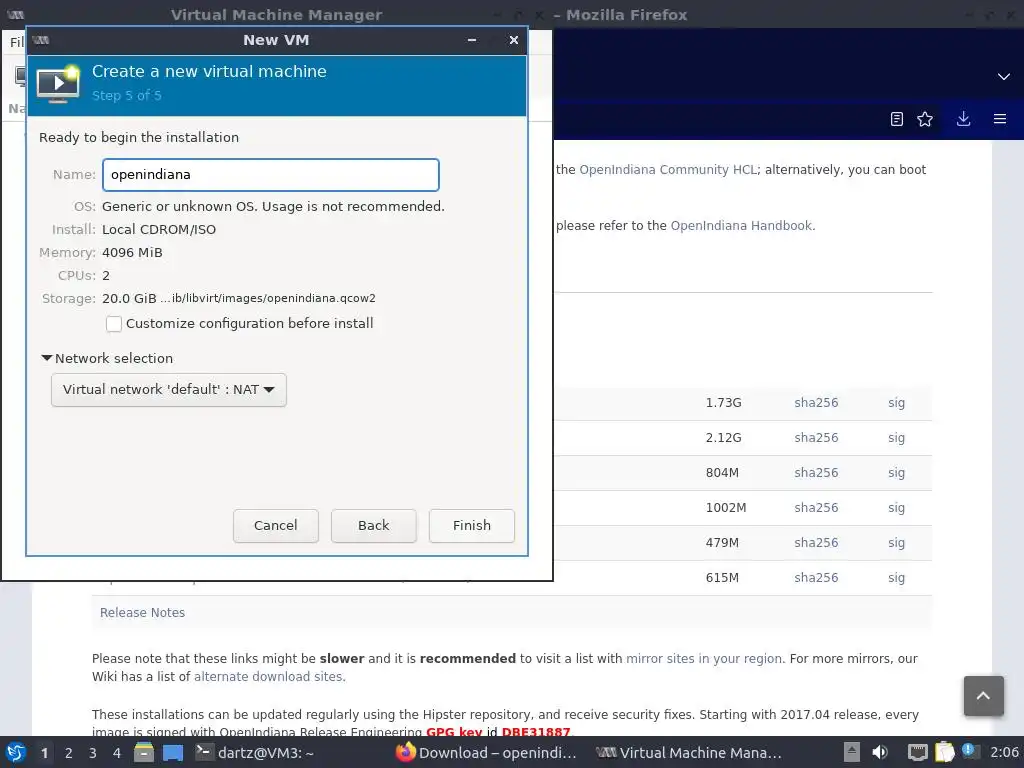
Task: Click sha256 link in the 804M row
Action: pyautogui.click(x=816, y=473)
